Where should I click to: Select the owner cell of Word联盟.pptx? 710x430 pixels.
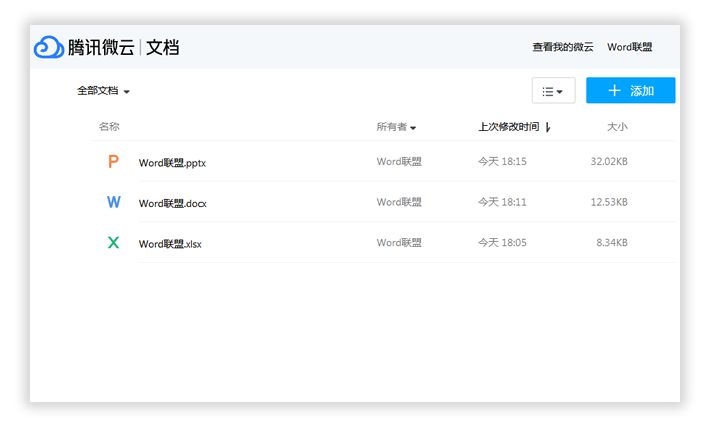tap(399, 162)
